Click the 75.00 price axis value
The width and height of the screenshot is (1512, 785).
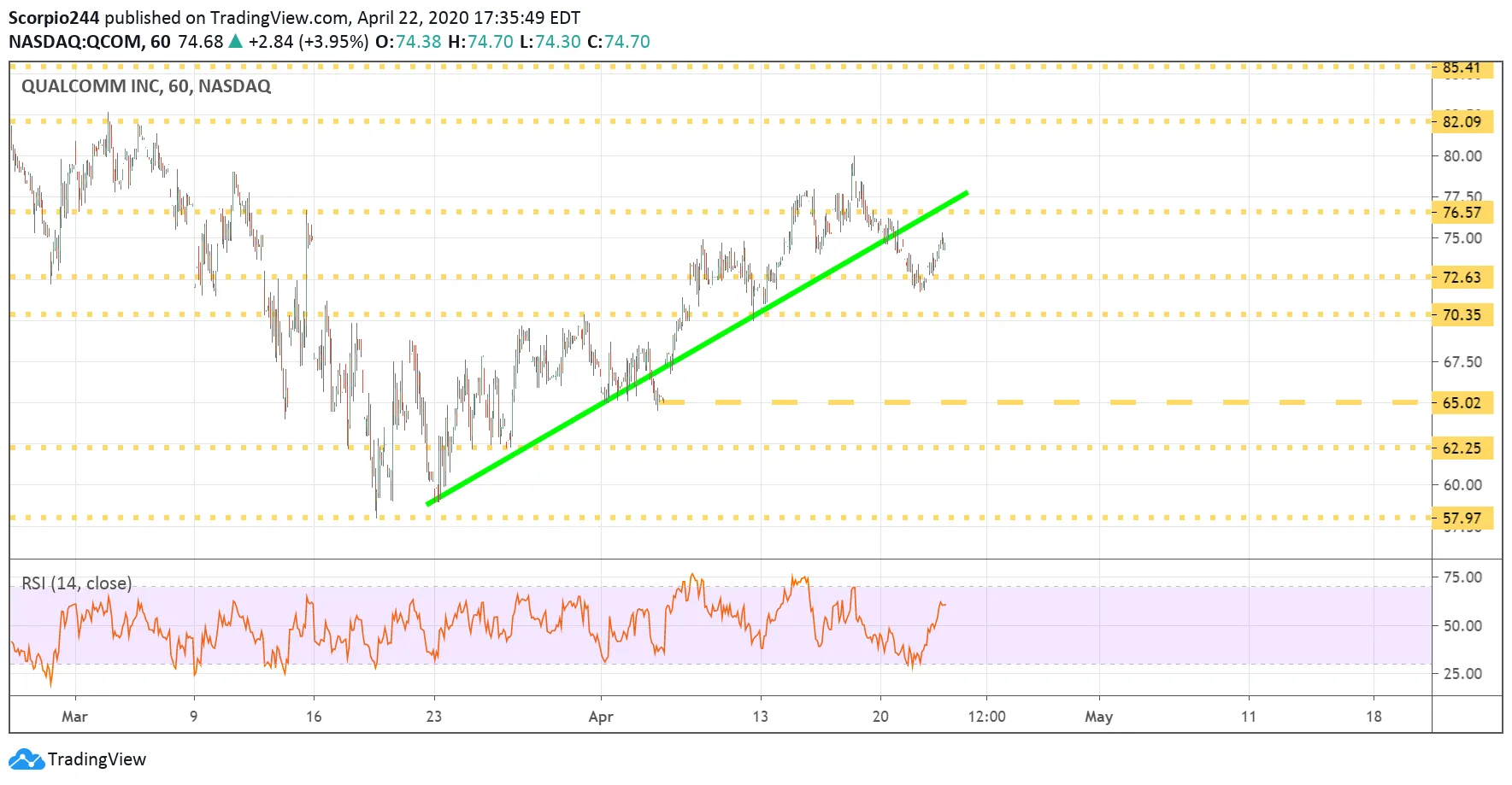tap(1462, 238)
